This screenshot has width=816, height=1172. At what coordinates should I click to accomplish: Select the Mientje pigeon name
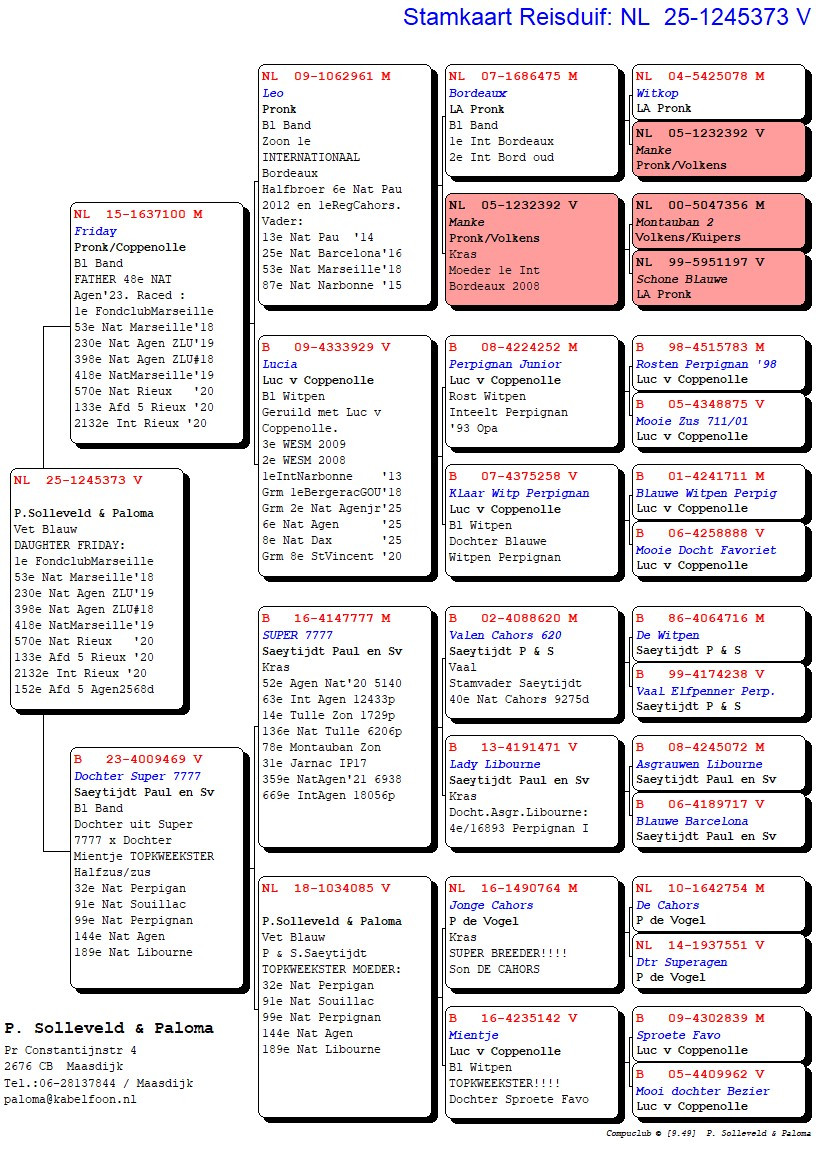[x=473, y=1035]
